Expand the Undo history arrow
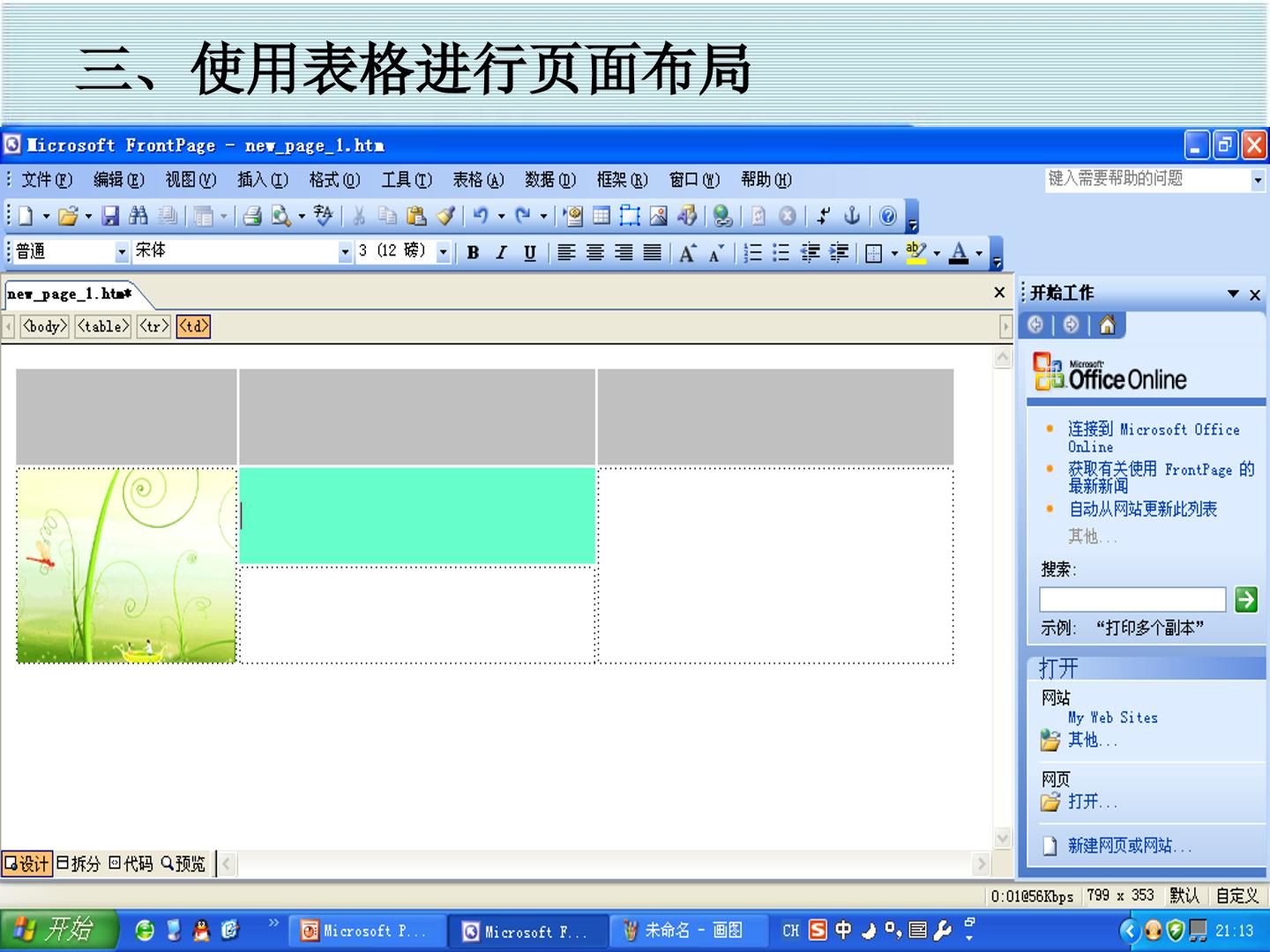The width and height of the screenshot is (1270, 952). click(501, 216)
